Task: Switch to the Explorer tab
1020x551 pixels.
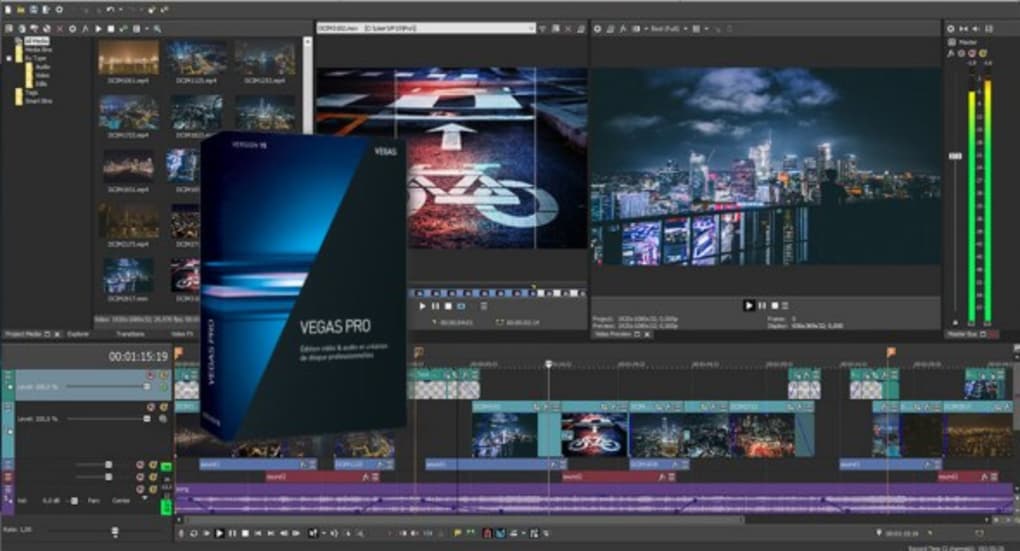Action: pyautogui.click(x=78, y=334)
